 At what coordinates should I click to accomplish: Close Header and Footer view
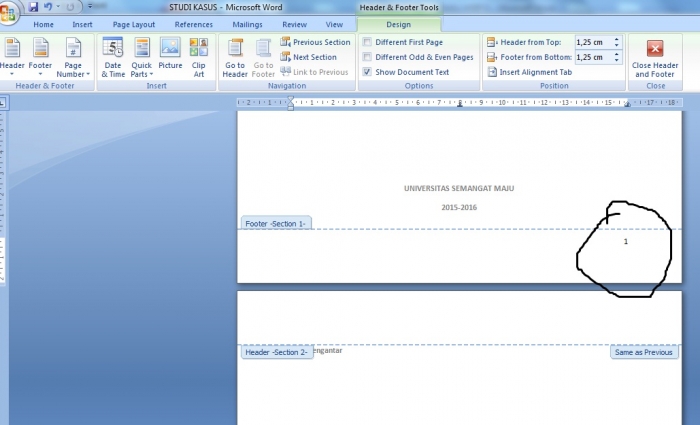click(x=655, y=58)
